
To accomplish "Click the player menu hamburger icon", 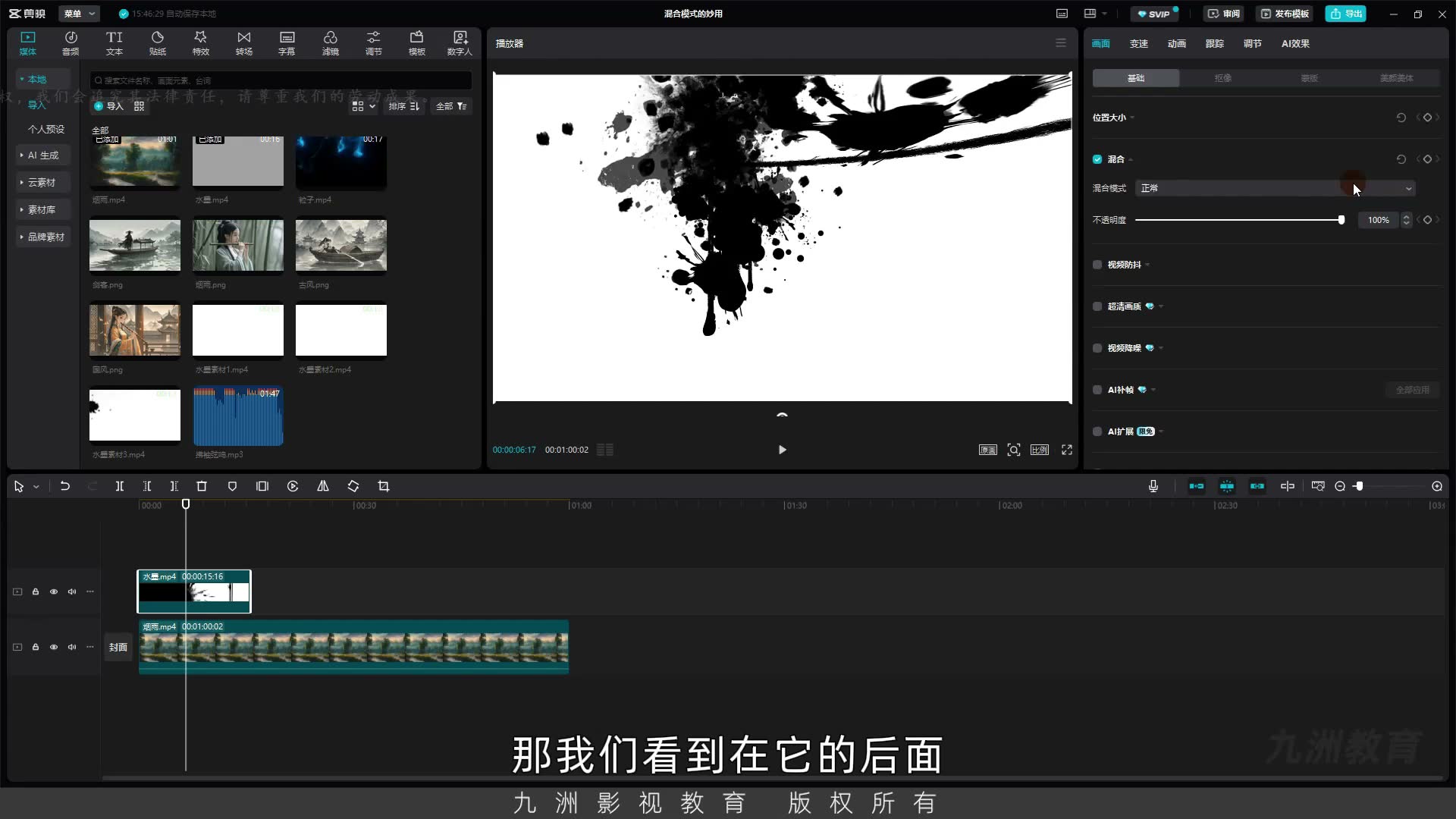I will [x=1061, y=43].
